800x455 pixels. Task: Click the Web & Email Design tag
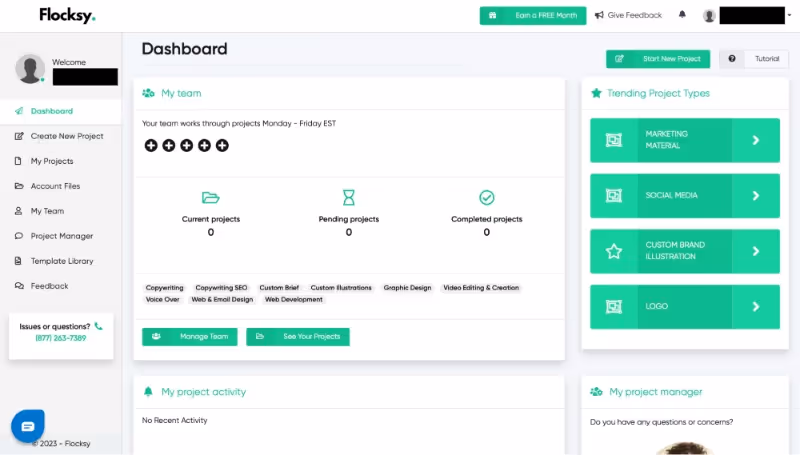(222, 299)
